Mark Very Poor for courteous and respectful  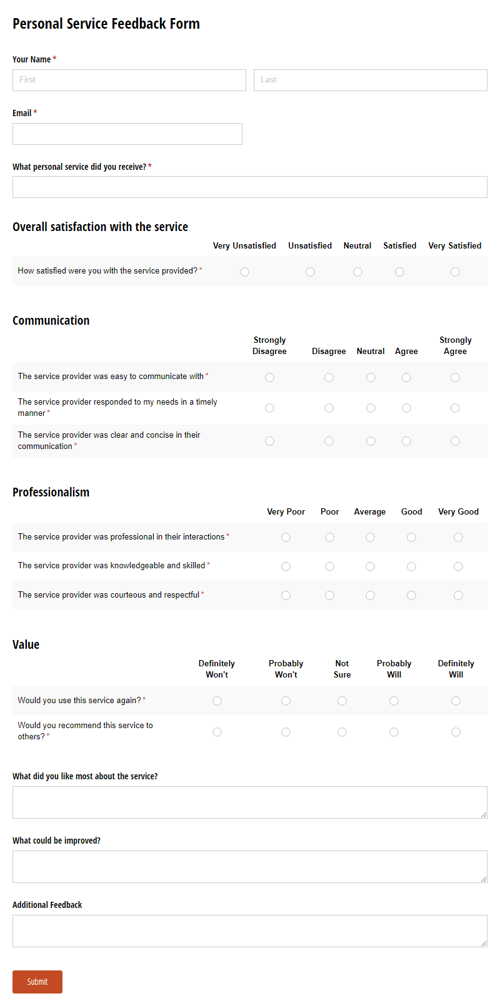click(x=286, y=595)
